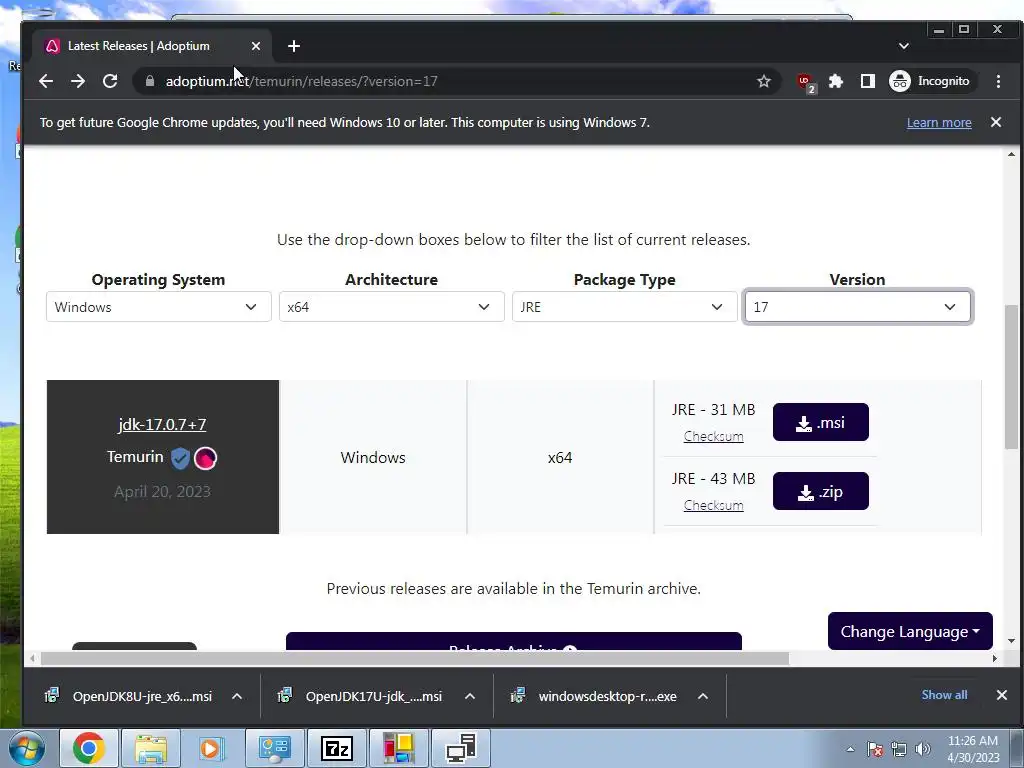Download the JRE .zip archive

[820, 491]
